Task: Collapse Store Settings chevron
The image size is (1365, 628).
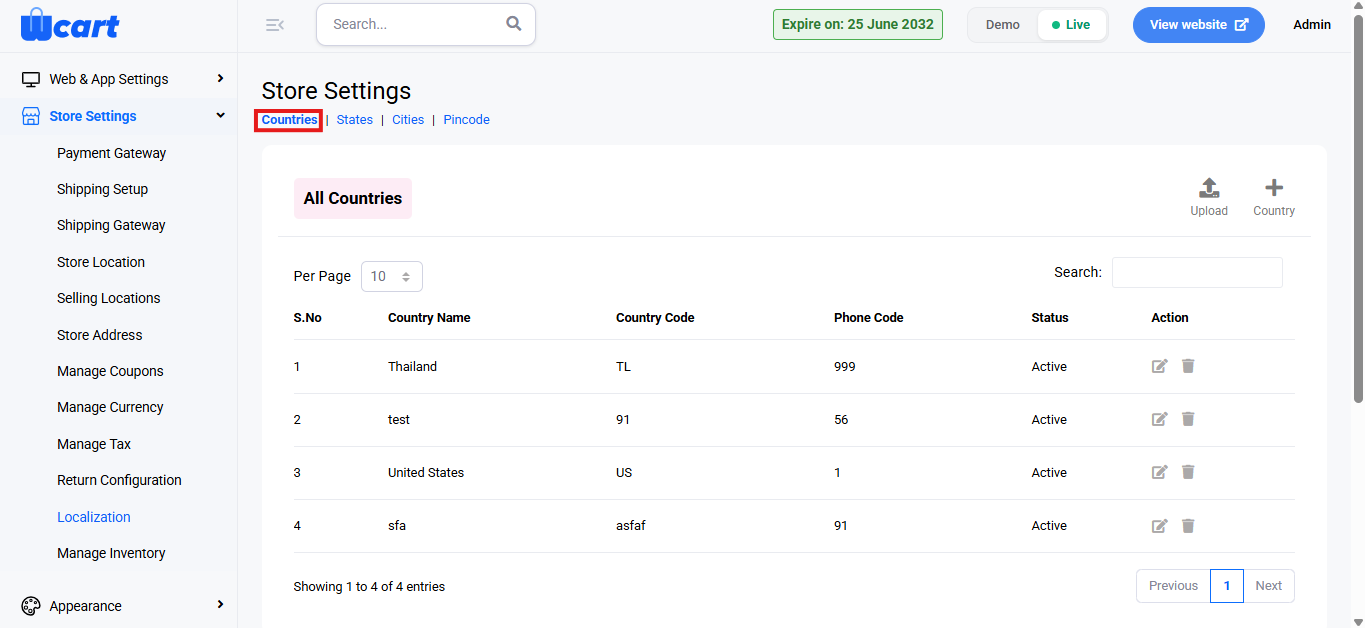Action: coord(220,115)
